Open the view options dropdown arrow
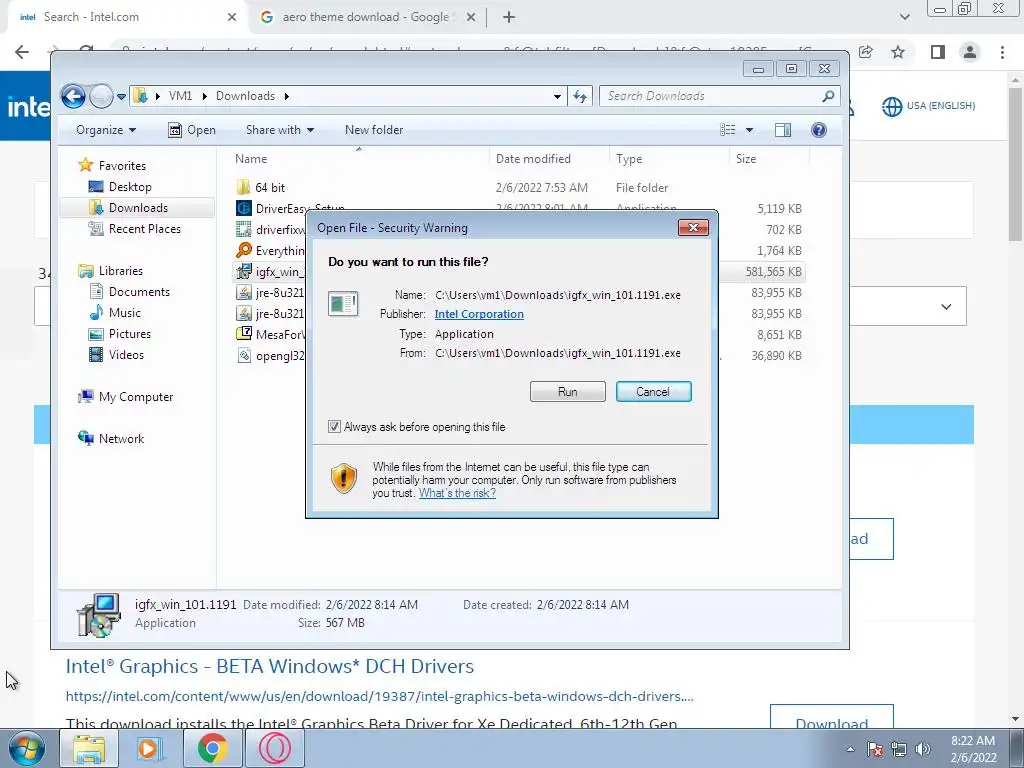This screenshot has height=768, width=1024. coord(749,130)
